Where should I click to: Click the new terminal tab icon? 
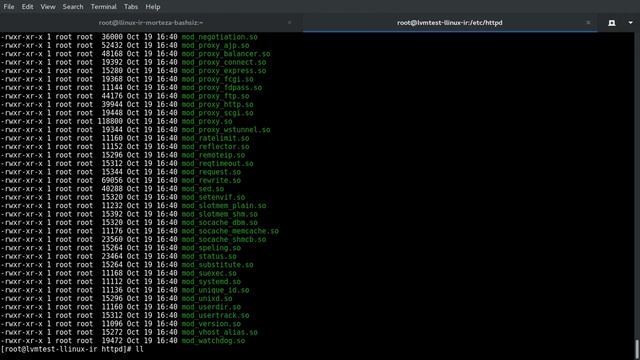click(x=611, y=23)
